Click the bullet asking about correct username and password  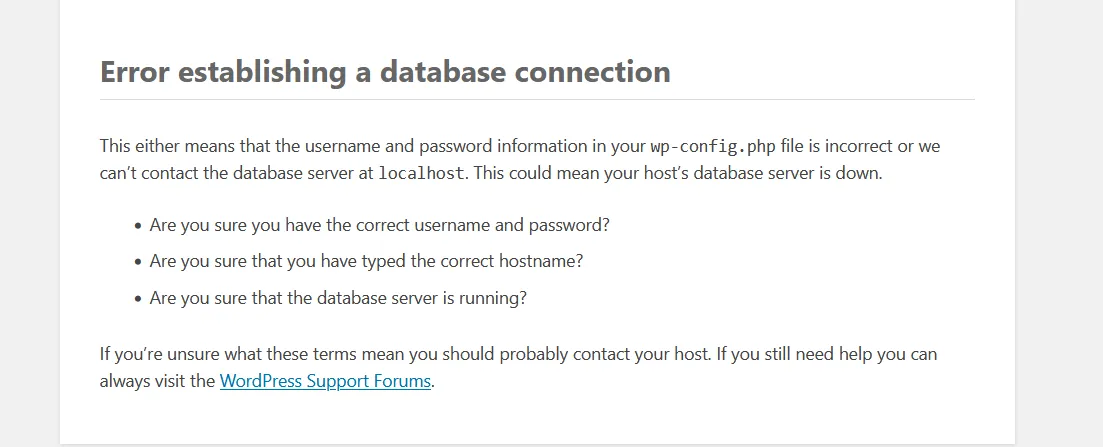379,225
